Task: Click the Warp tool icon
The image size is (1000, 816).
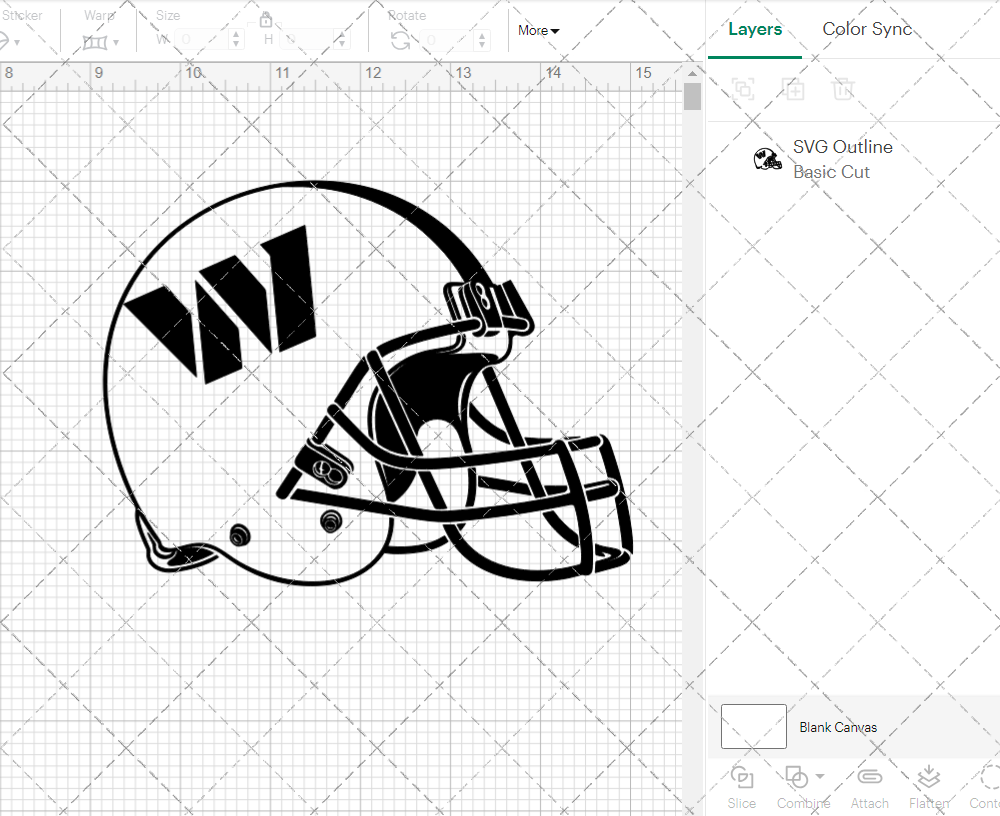Action: [x=97, y=42]
